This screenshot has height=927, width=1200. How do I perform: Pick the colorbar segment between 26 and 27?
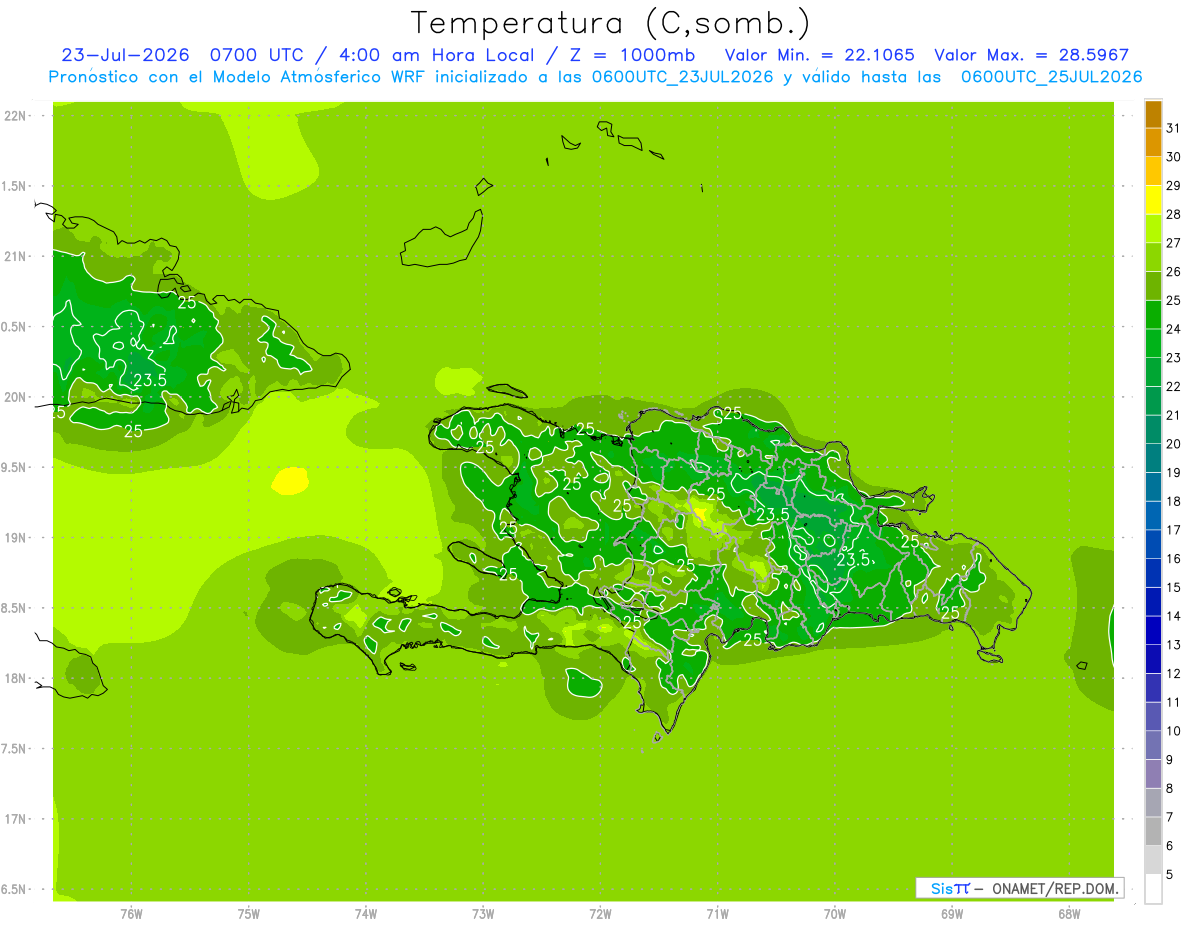point(1153,257)
